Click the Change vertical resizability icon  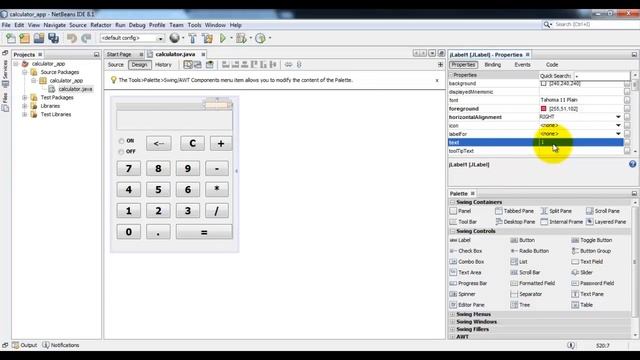299,64
